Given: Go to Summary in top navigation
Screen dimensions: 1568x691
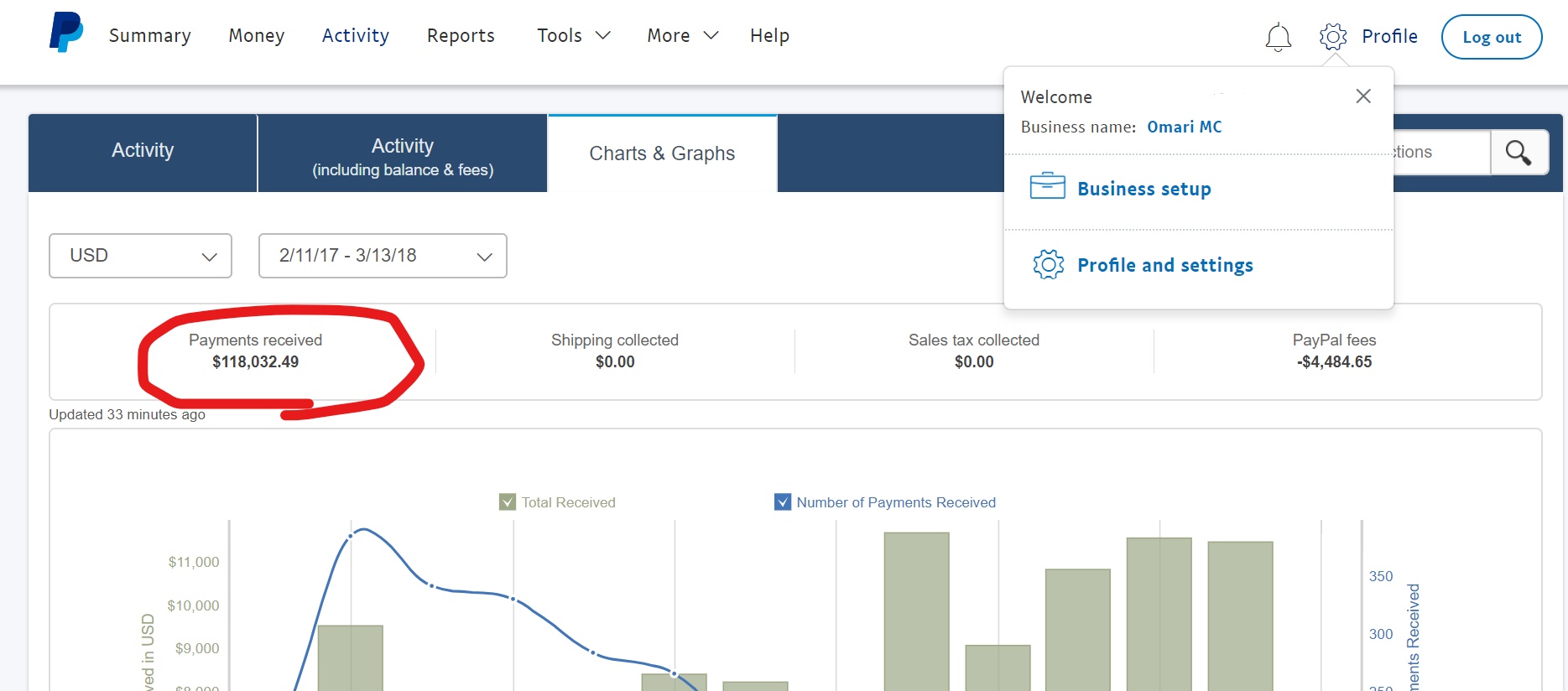Looking at the screenshot, I should [x=150, y=35].
